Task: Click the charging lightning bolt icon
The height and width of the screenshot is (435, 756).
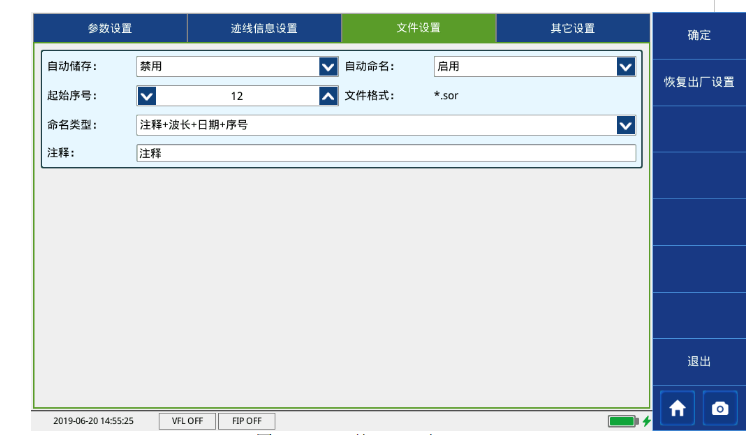Action: point(647,421)
